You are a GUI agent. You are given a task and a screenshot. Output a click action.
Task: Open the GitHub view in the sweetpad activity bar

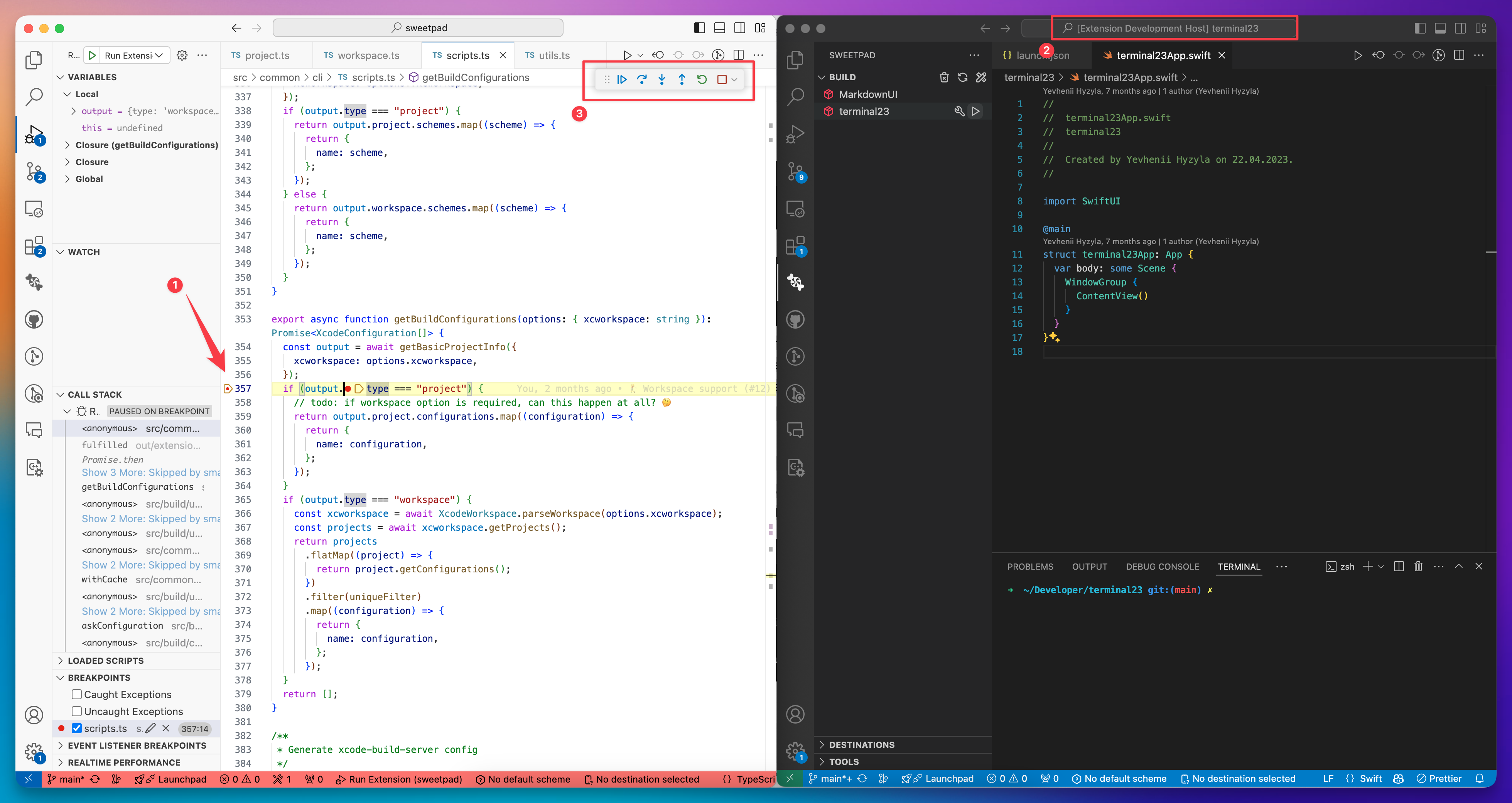point(34,319)
